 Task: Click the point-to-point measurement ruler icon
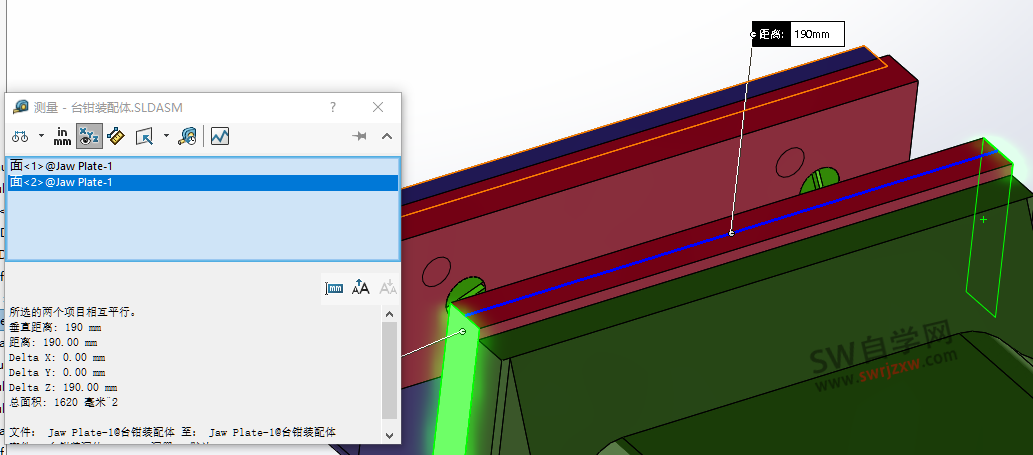(115, 136)
